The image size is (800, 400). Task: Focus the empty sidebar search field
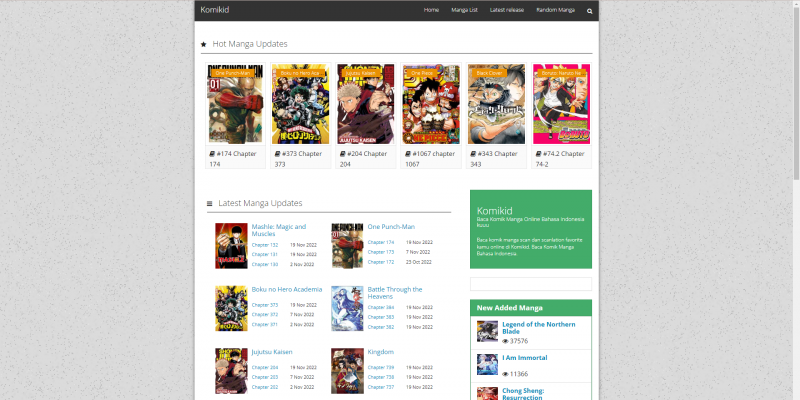click(x=531, y=284)
